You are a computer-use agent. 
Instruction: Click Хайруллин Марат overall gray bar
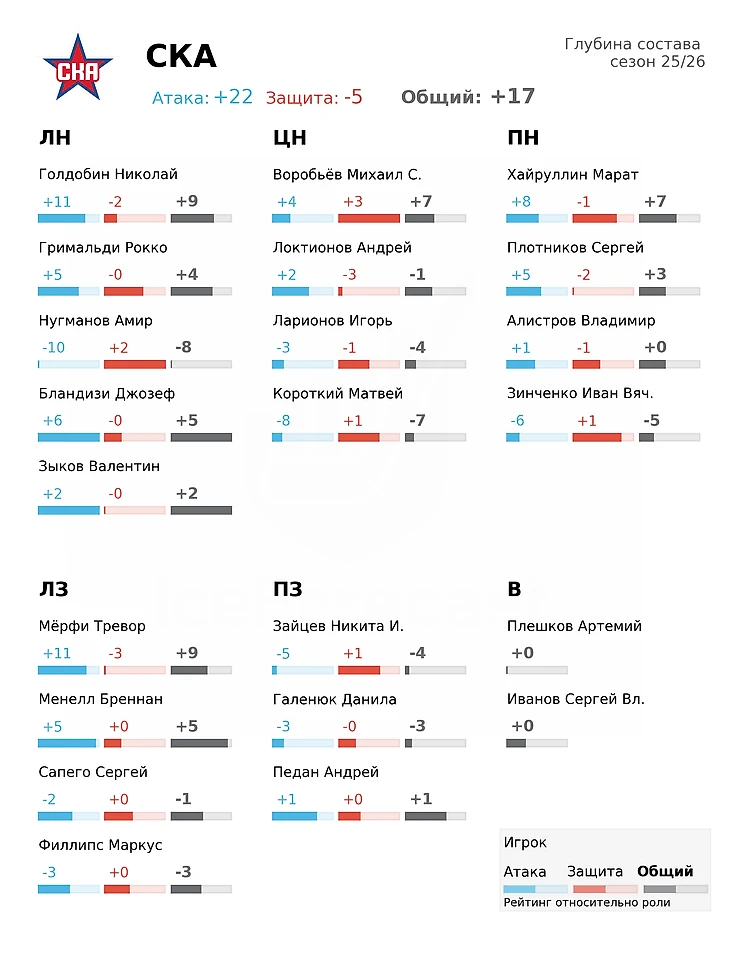coord(670,218)
